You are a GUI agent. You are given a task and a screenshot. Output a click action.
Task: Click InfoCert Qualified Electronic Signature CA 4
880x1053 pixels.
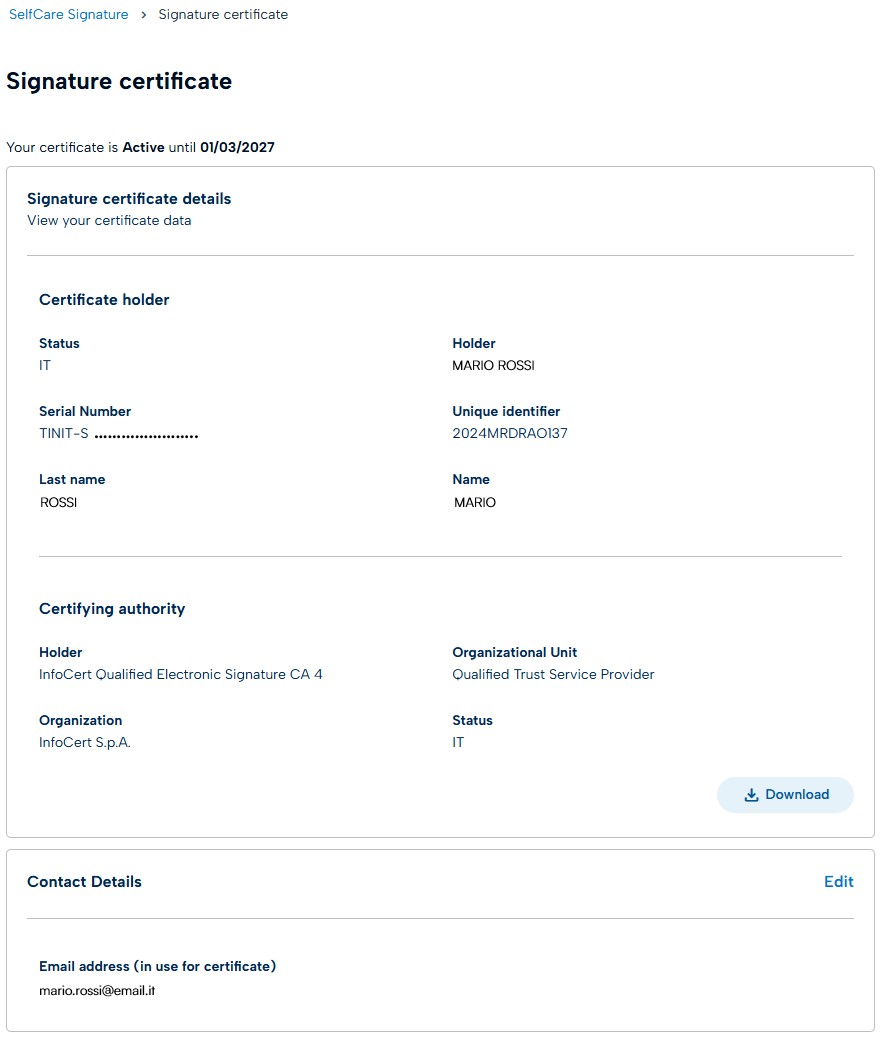[181, 674]
